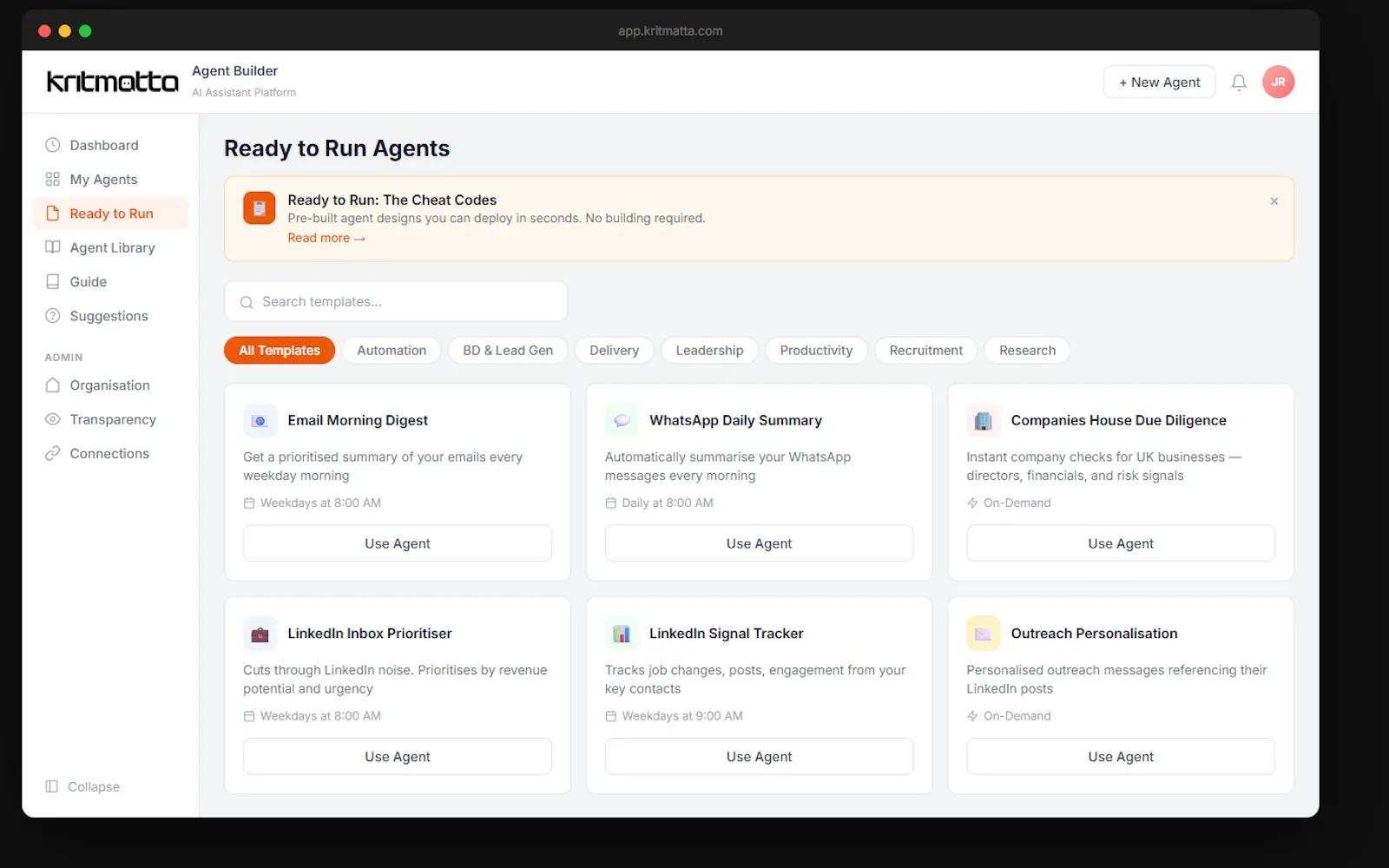Click the LinkedIn Signal Tracker chart icon

tap(622, 635)
